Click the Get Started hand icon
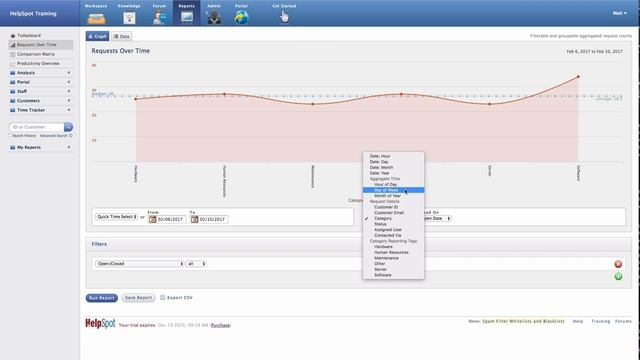The image size is (640, 360). (x=284, y=17)
